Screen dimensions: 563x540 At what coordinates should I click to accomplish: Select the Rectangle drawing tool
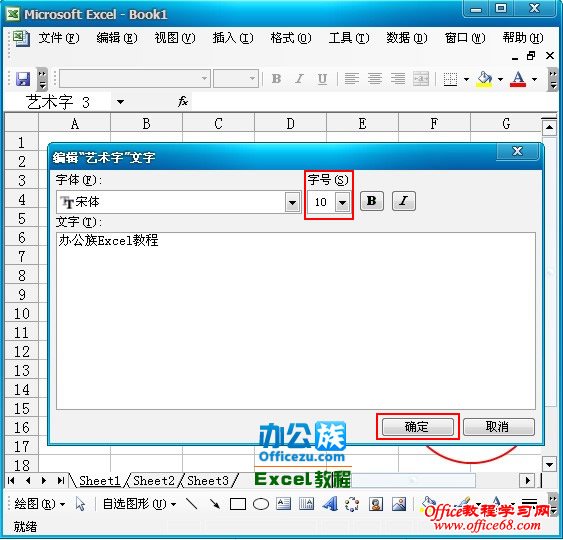[238, 504]
